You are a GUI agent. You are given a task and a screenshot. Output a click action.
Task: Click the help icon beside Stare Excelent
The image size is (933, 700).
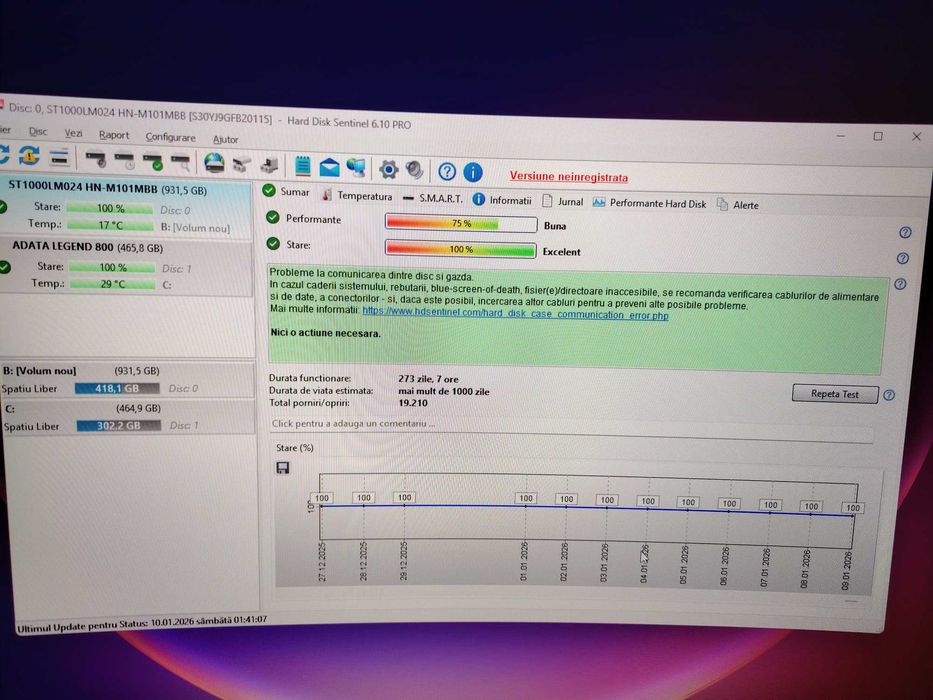(x=903, y=258)
